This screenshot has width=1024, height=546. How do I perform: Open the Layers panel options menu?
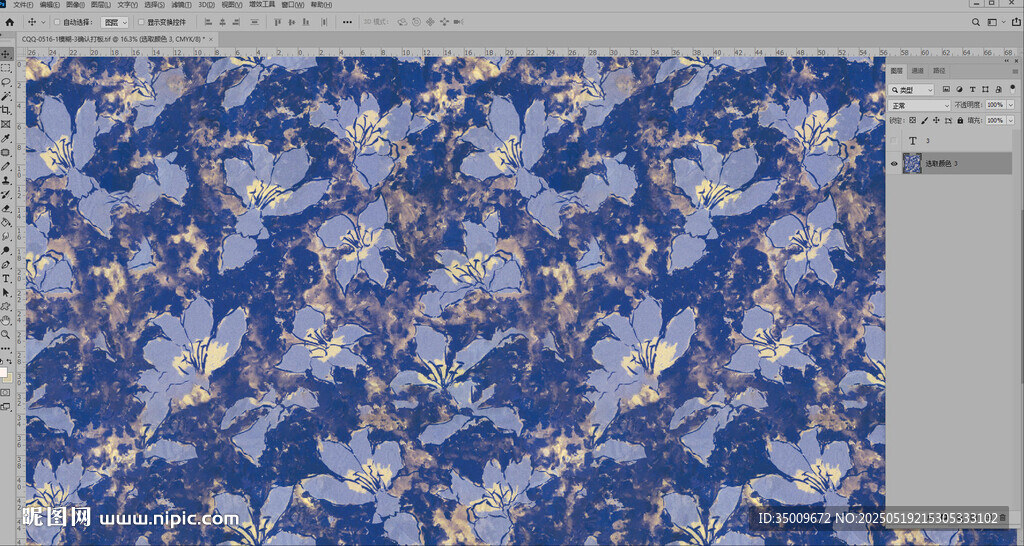click(x=1016, y=71)
